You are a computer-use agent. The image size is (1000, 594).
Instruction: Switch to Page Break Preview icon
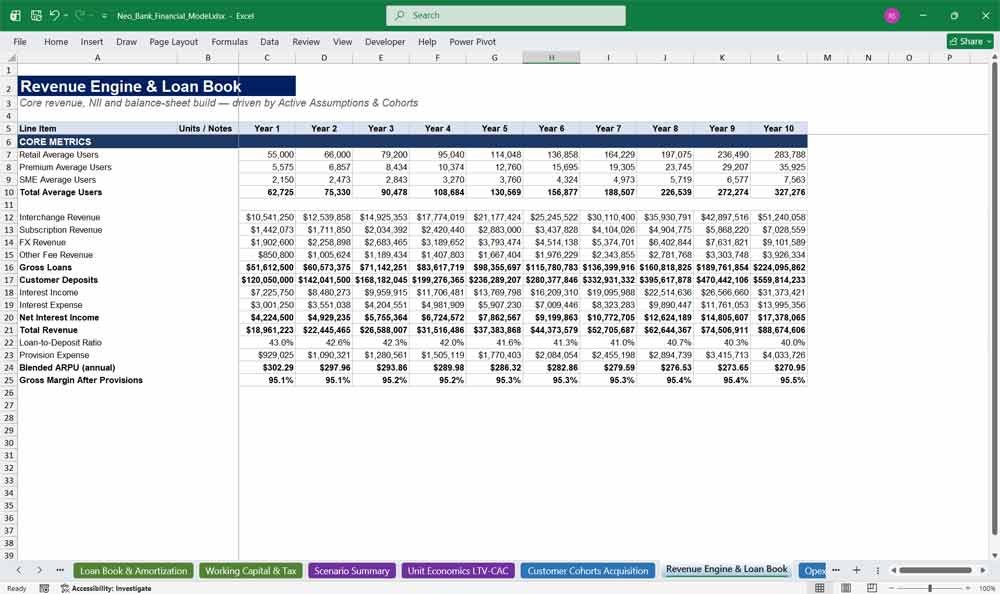click(872, 588)
